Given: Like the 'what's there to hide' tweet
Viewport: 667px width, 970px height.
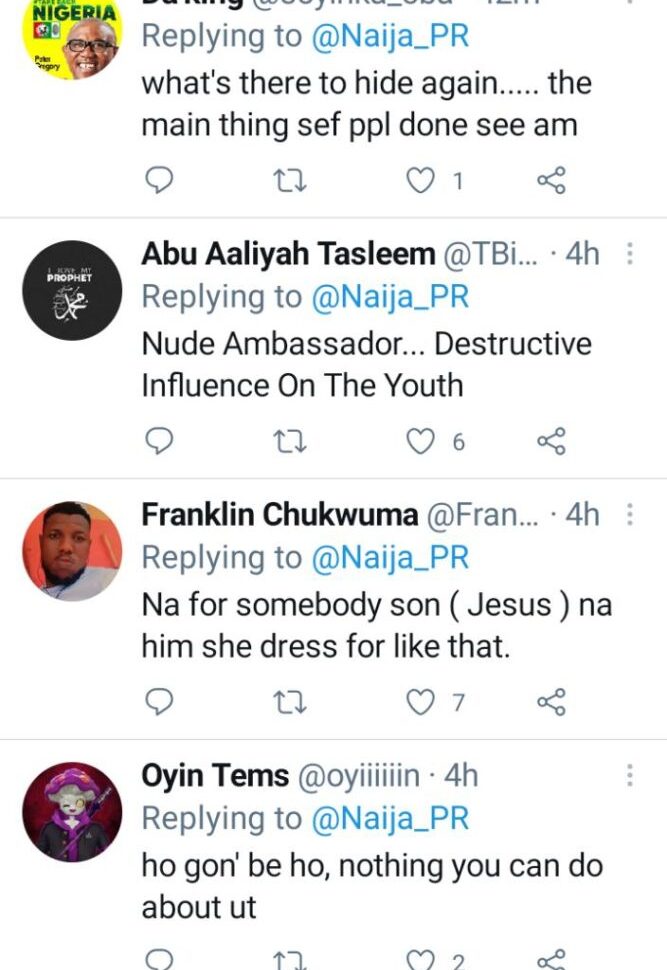Looking at the screenshot, I should (422, 180).
